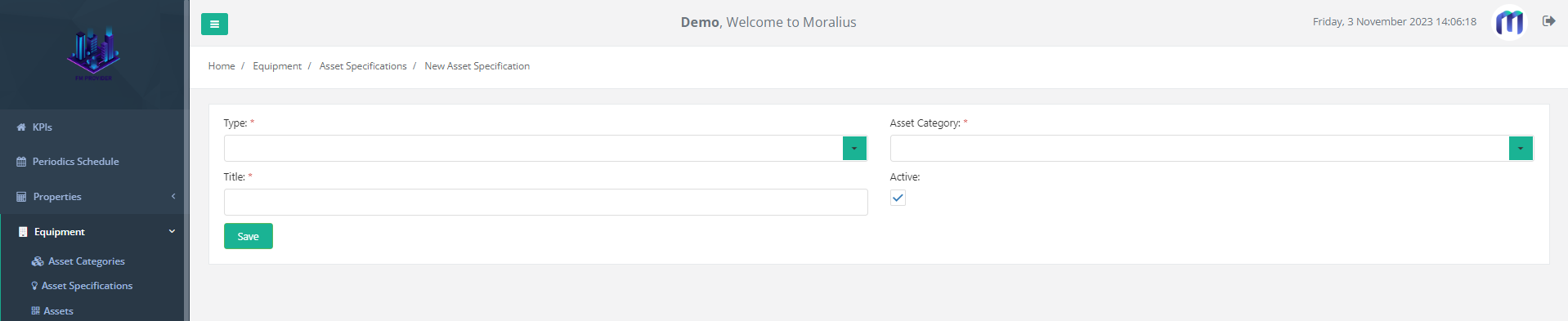Click the Properties building icon
The width and height of the screenshot is (1568, 321).
21,197
